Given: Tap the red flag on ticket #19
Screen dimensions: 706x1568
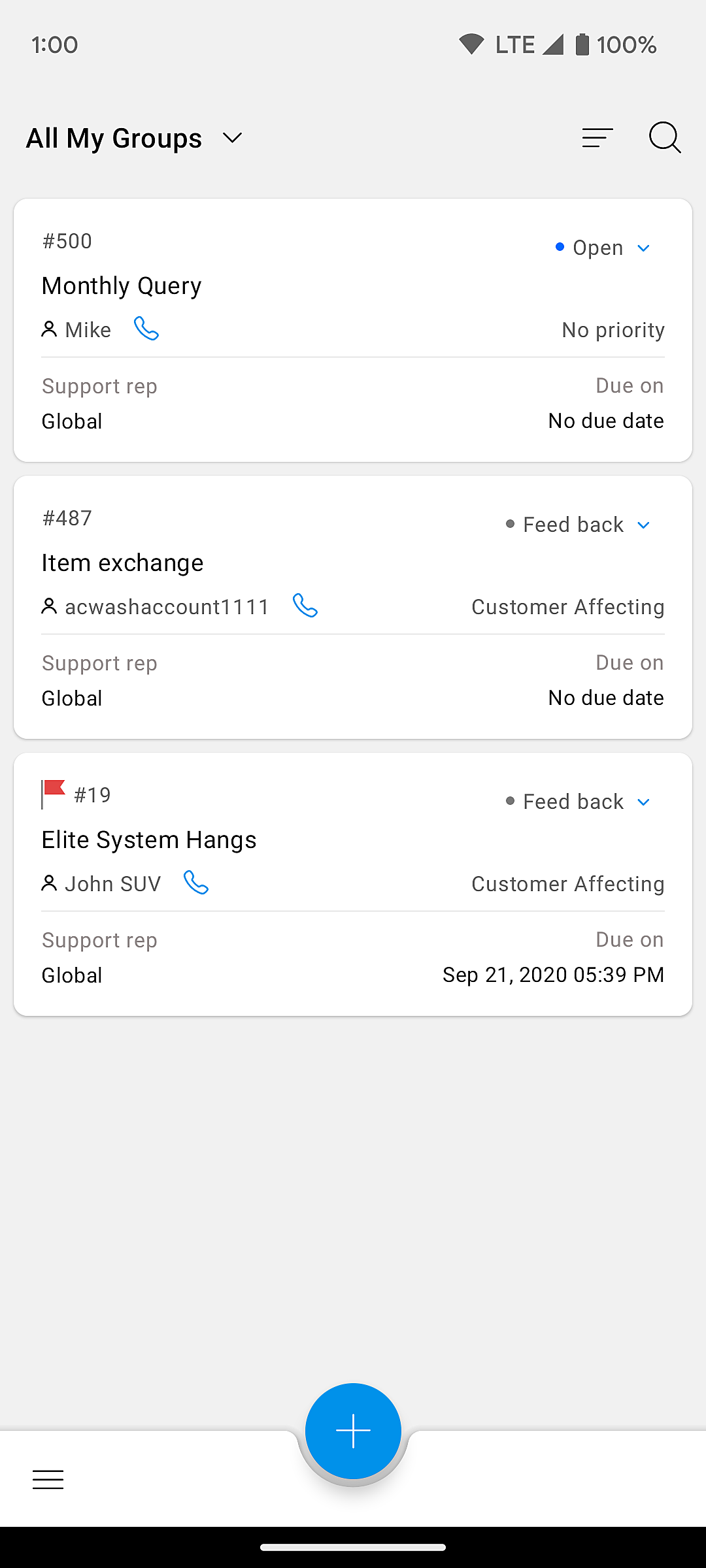Looking at the screenshot, I should pyautogui.click(x=53, y=793).
